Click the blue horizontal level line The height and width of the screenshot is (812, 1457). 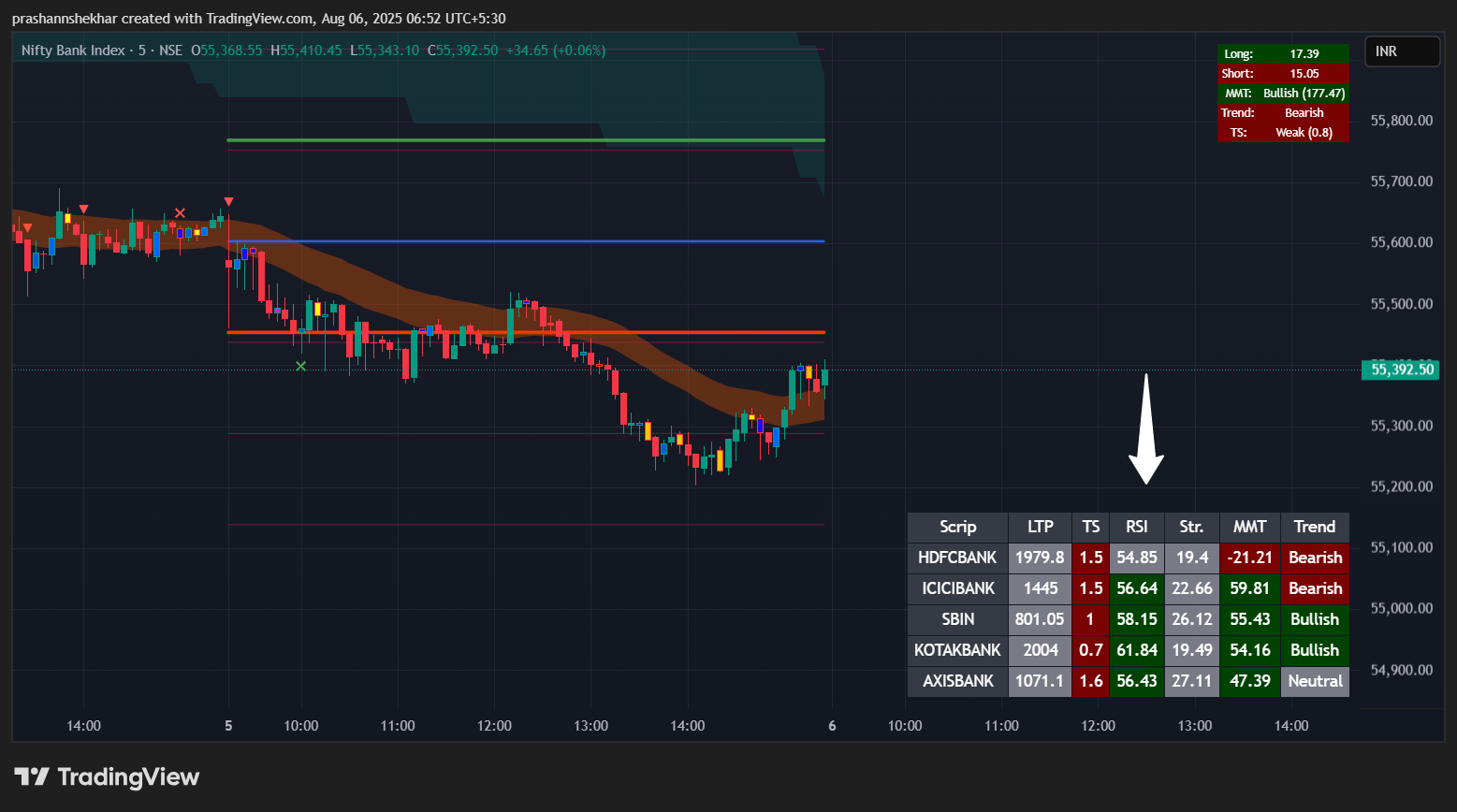tap(524, 241)
